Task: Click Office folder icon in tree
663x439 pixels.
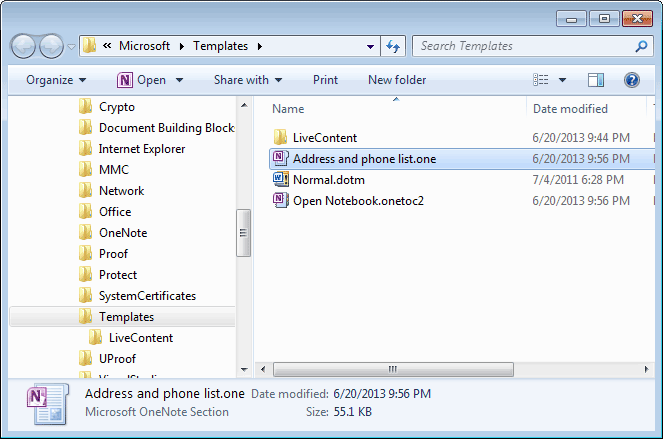Action: point(85,211)
